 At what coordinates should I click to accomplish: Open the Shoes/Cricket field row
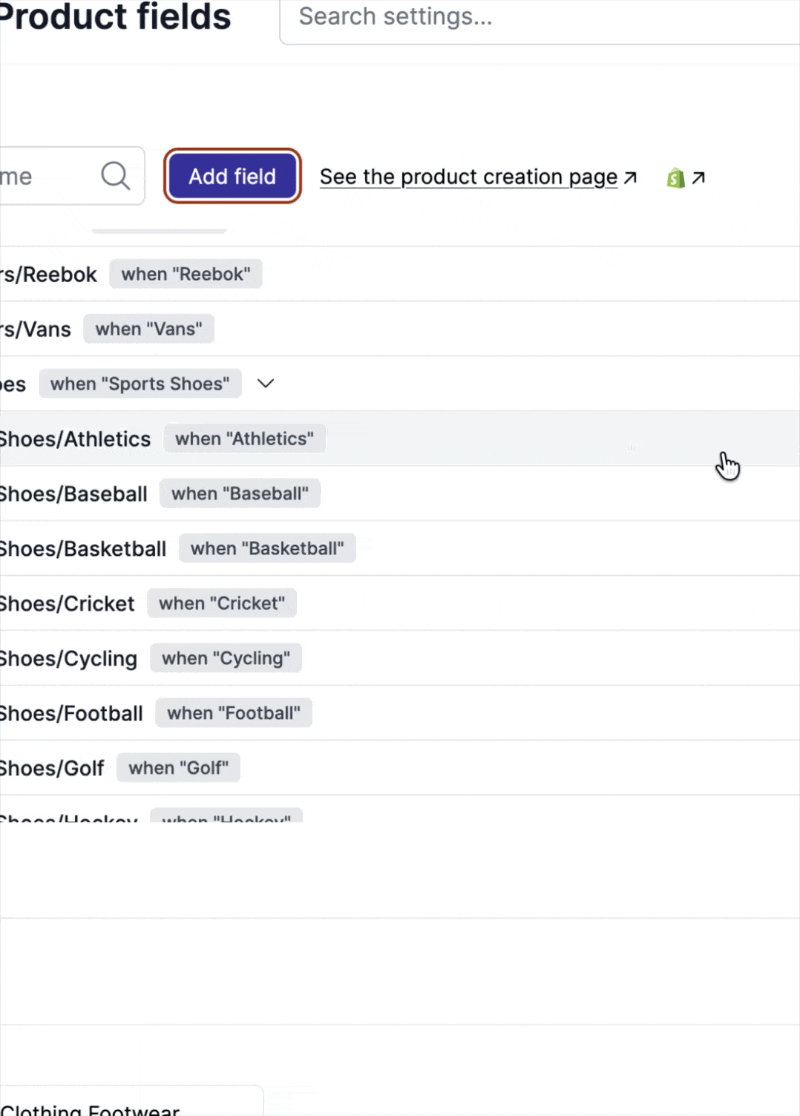pyautogui.click(x=400, y=603)
